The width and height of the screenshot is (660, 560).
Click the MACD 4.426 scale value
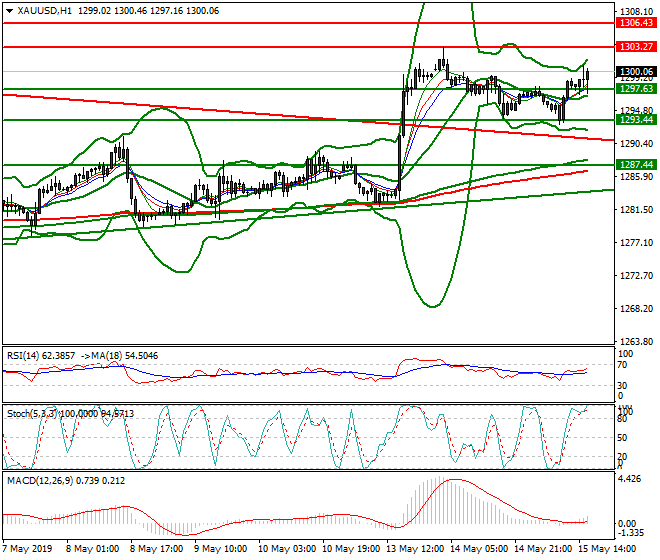pos(629,479)
